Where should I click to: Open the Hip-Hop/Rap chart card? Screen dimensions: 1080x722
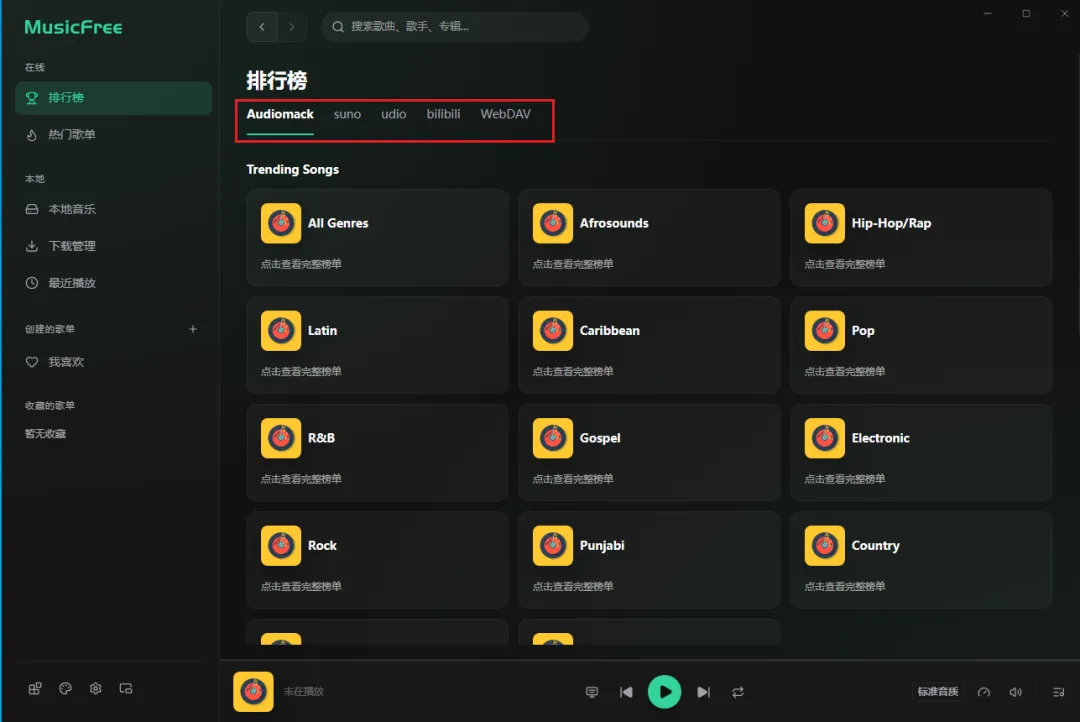click(x=921, y=238)
